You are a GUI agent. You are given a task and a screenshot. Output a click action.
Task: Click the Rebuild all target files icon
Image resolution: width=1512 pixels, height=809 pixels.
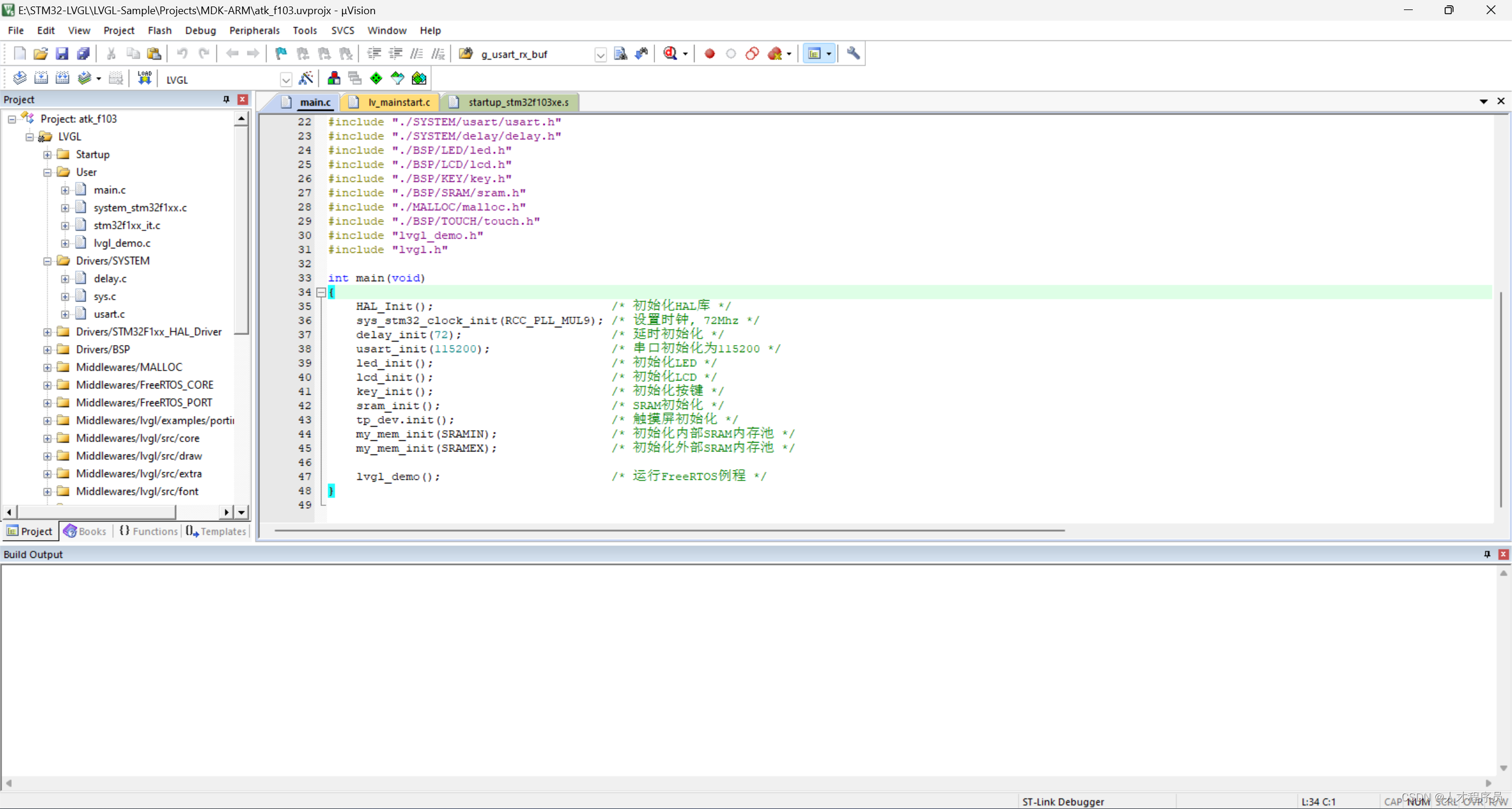coord(62,78)
